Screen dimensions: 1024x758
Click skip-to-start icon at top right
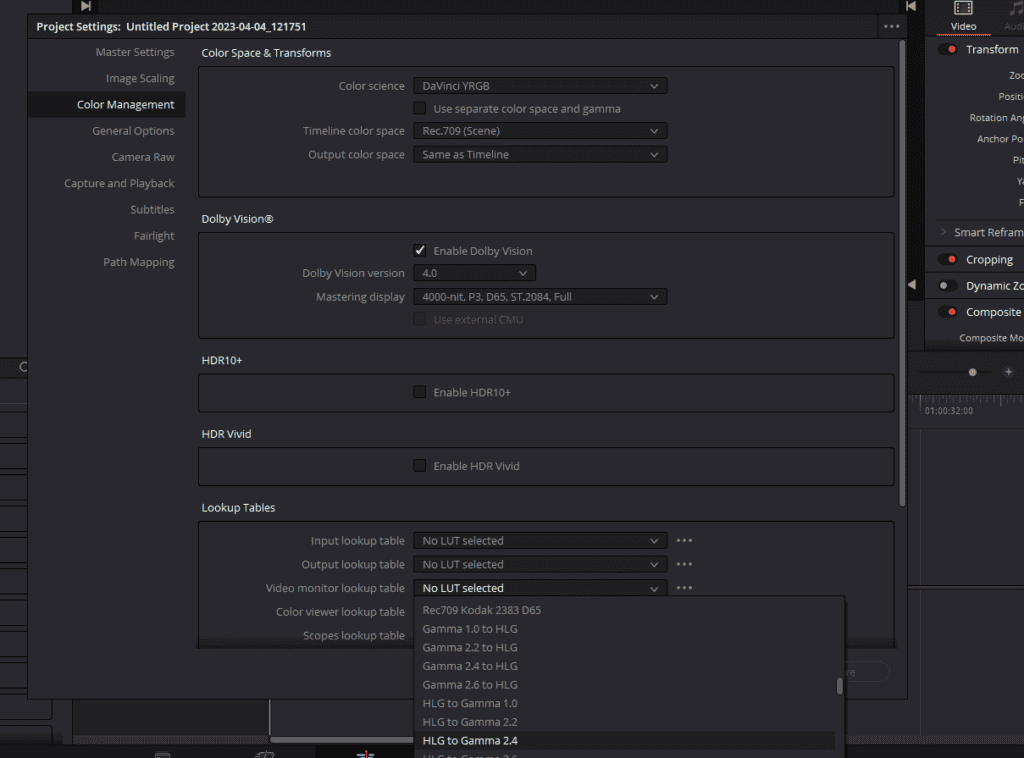coord(910,6)
